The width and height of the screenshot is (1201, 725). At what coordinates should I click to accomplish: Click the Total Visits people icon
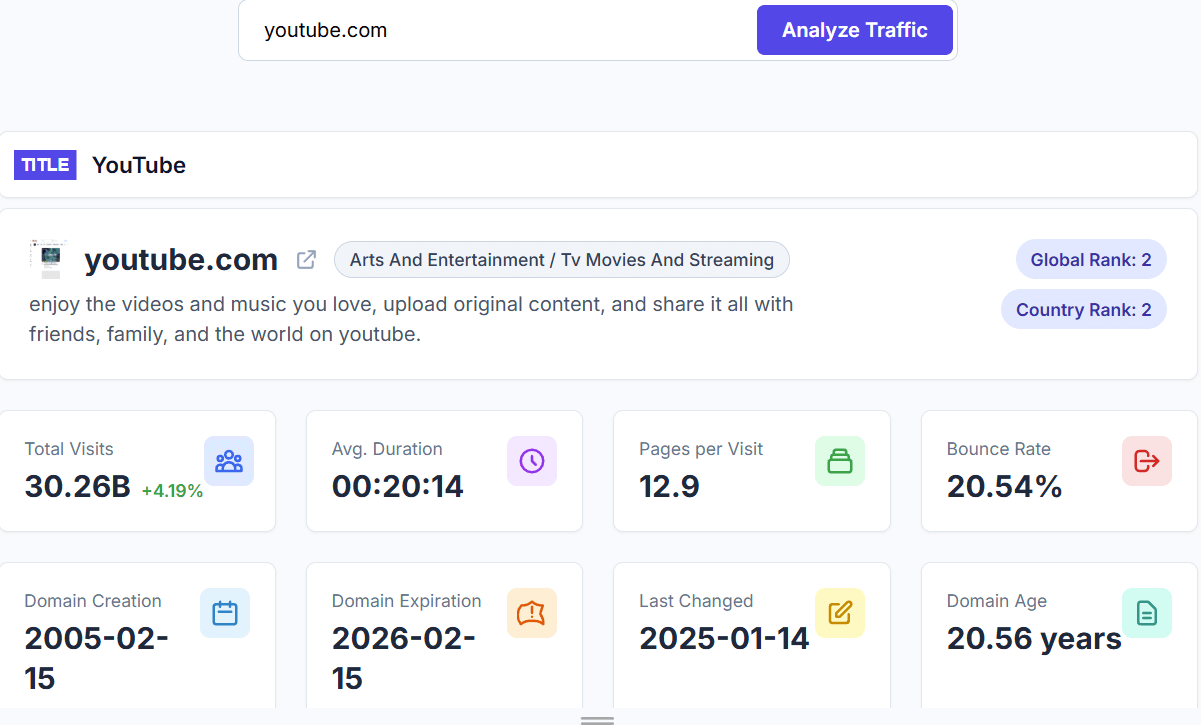tap(229, 461)
